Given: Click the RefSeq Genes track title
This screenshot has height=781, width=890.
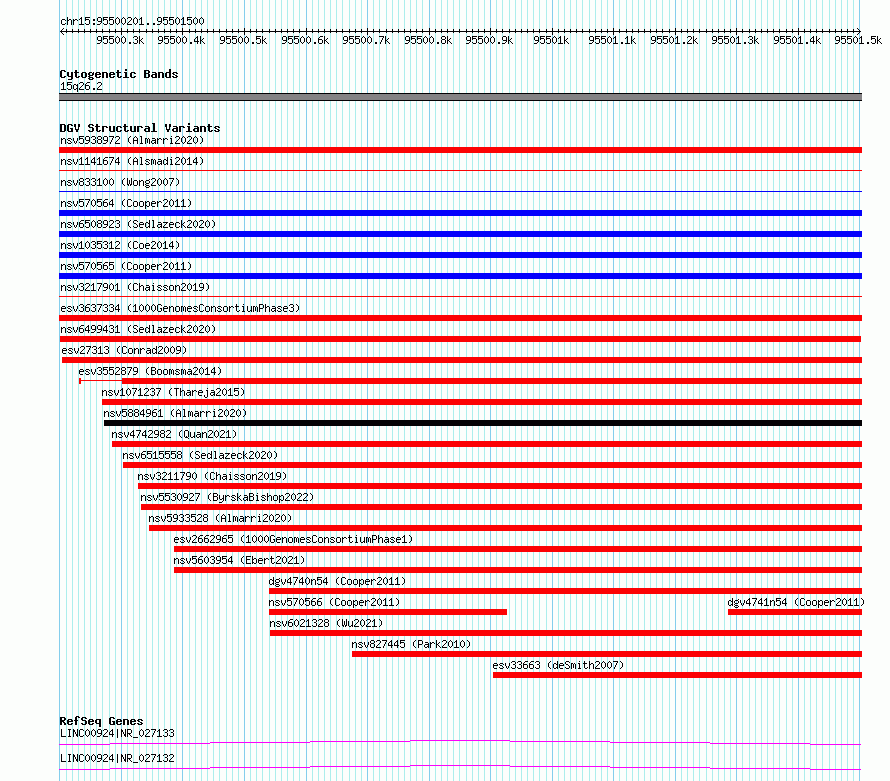Looking at the screenshot, I should 101,721.
